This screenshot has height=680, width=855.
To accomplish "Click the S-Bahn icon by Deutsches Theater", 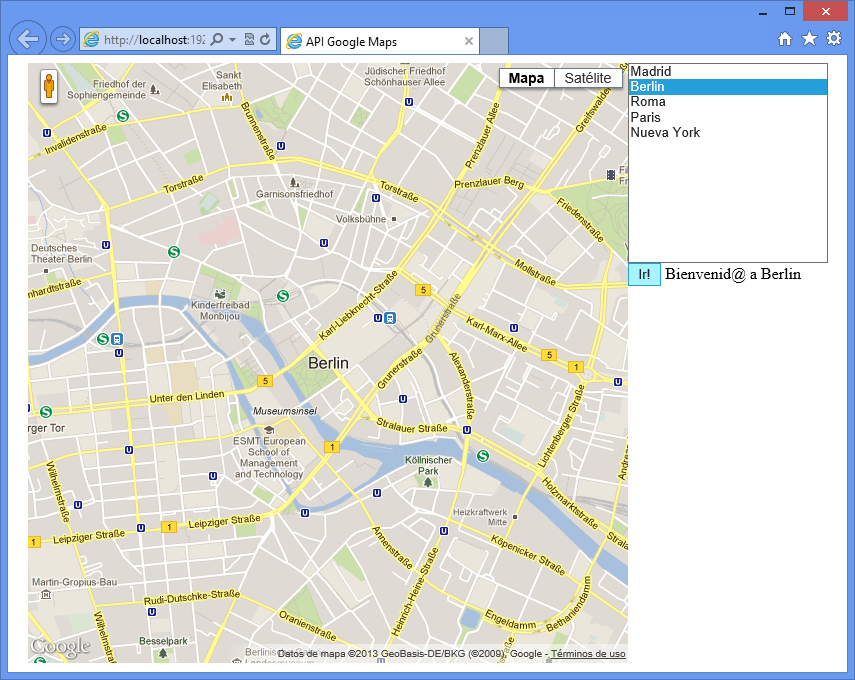I will [173, 251].
